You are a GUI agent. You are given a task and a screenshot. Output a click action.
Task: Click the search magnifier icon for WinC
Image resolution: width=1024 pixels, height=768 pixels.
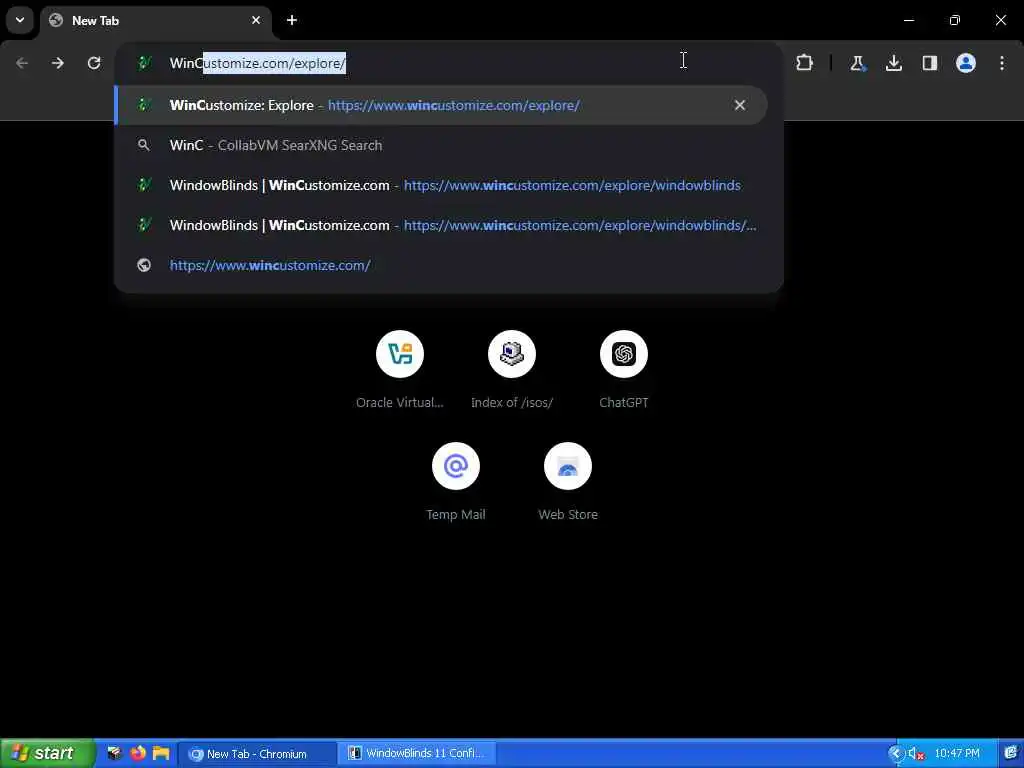[x=144, y=145]
